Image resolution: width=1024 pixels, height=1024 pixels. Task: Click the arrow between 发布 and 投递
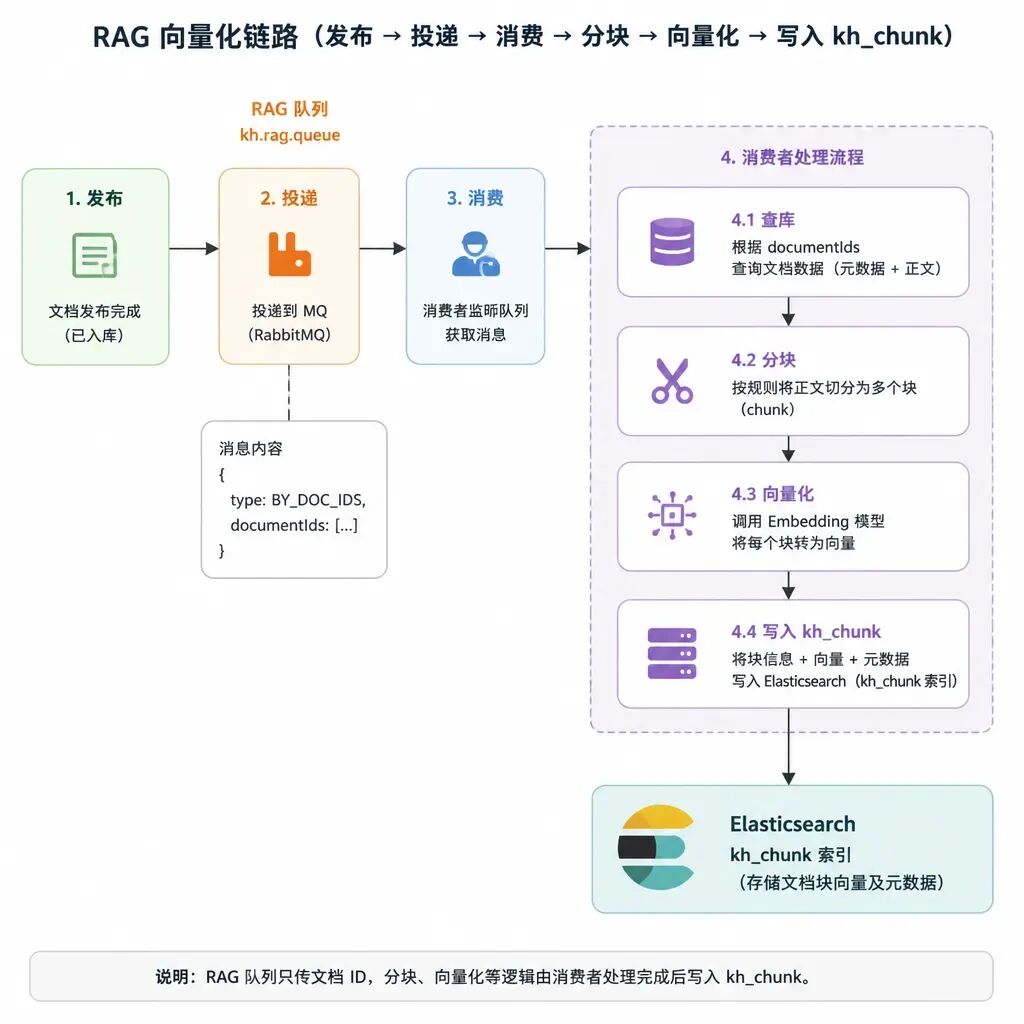coord(194,248)
